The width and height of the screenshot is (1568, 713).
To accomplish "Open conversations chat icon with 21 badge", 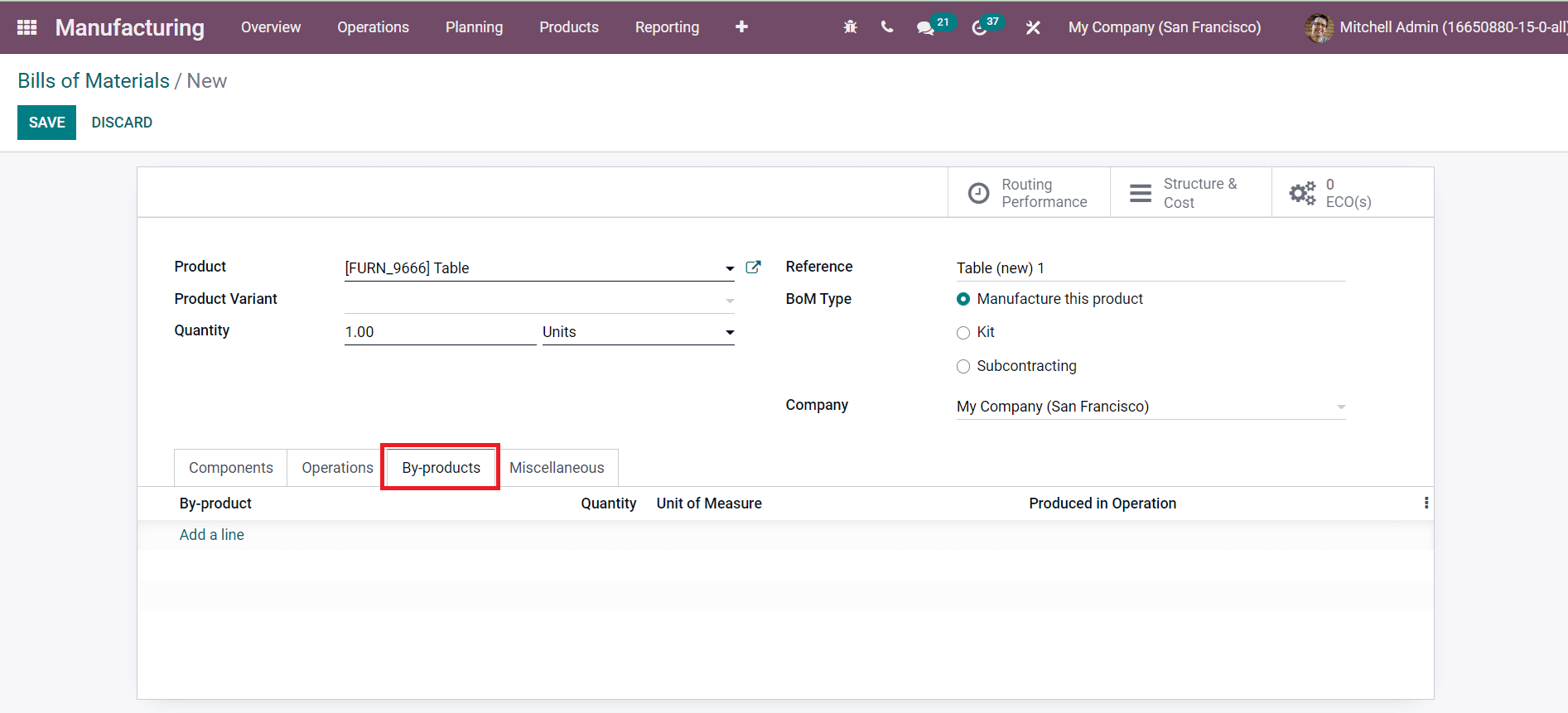I will click(925, 27).
